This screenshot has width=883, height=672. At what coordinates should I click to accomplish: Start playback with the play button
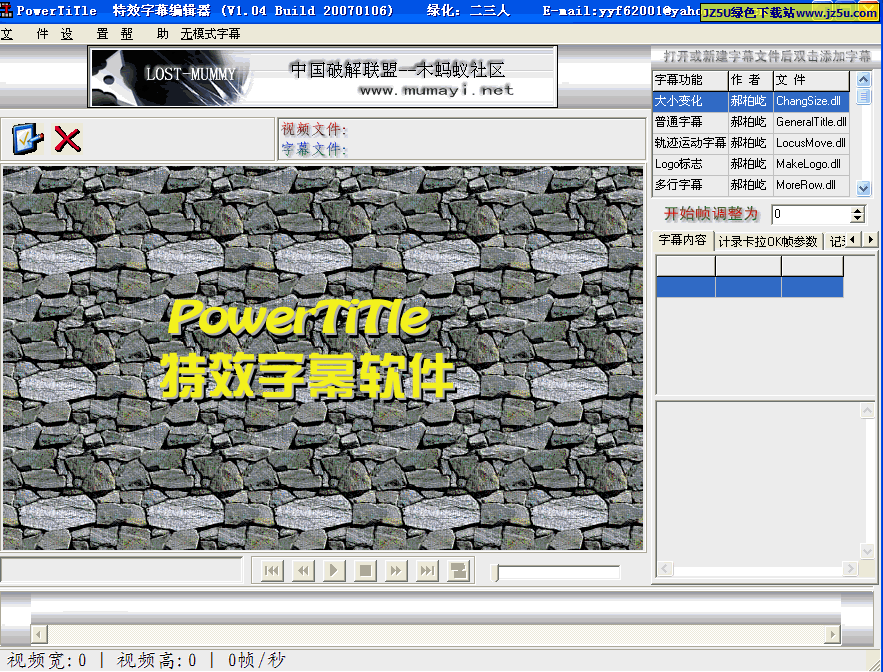coord(334,571)
